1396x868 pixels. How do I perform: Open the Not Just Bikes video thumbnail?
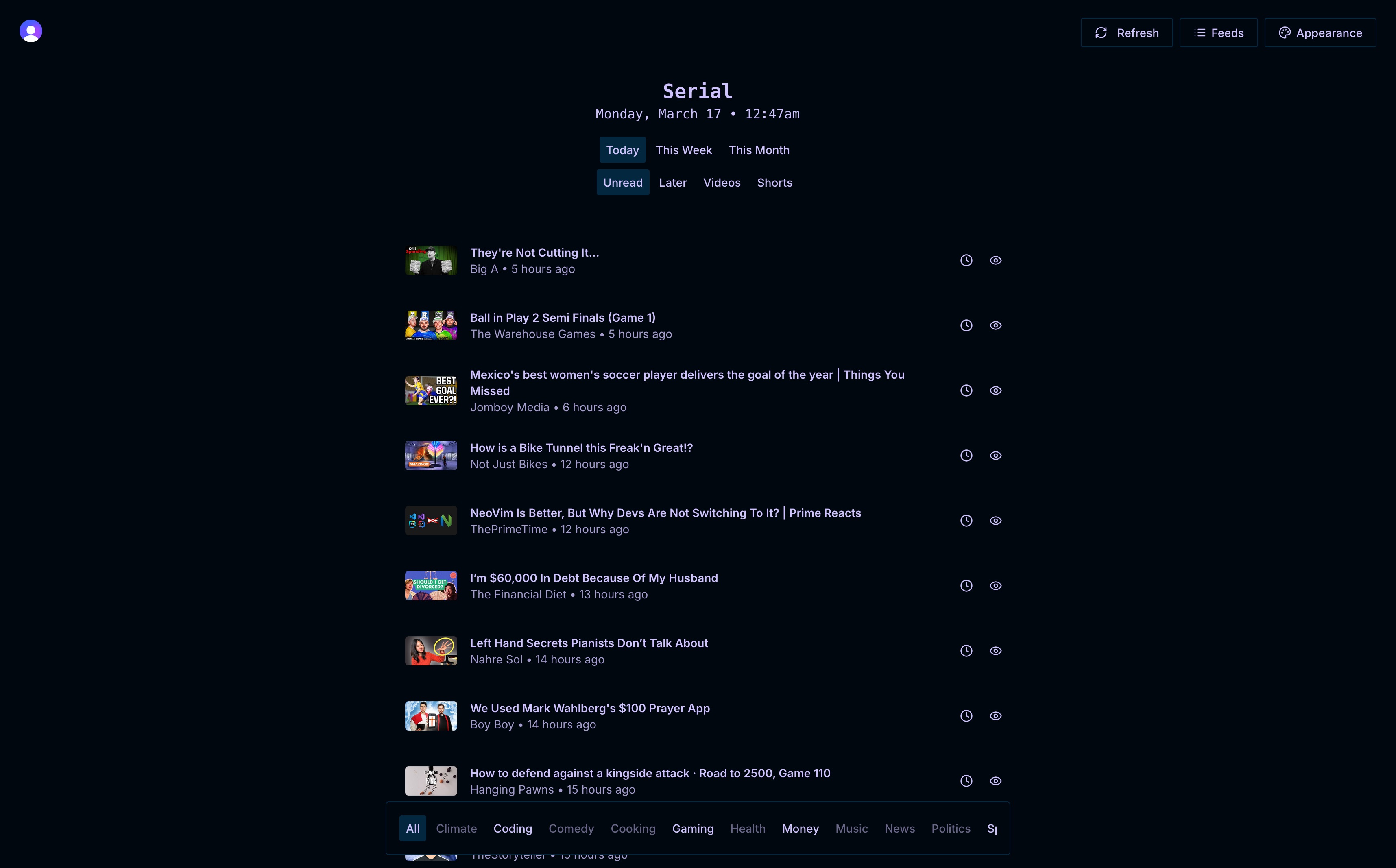point(431,456)
